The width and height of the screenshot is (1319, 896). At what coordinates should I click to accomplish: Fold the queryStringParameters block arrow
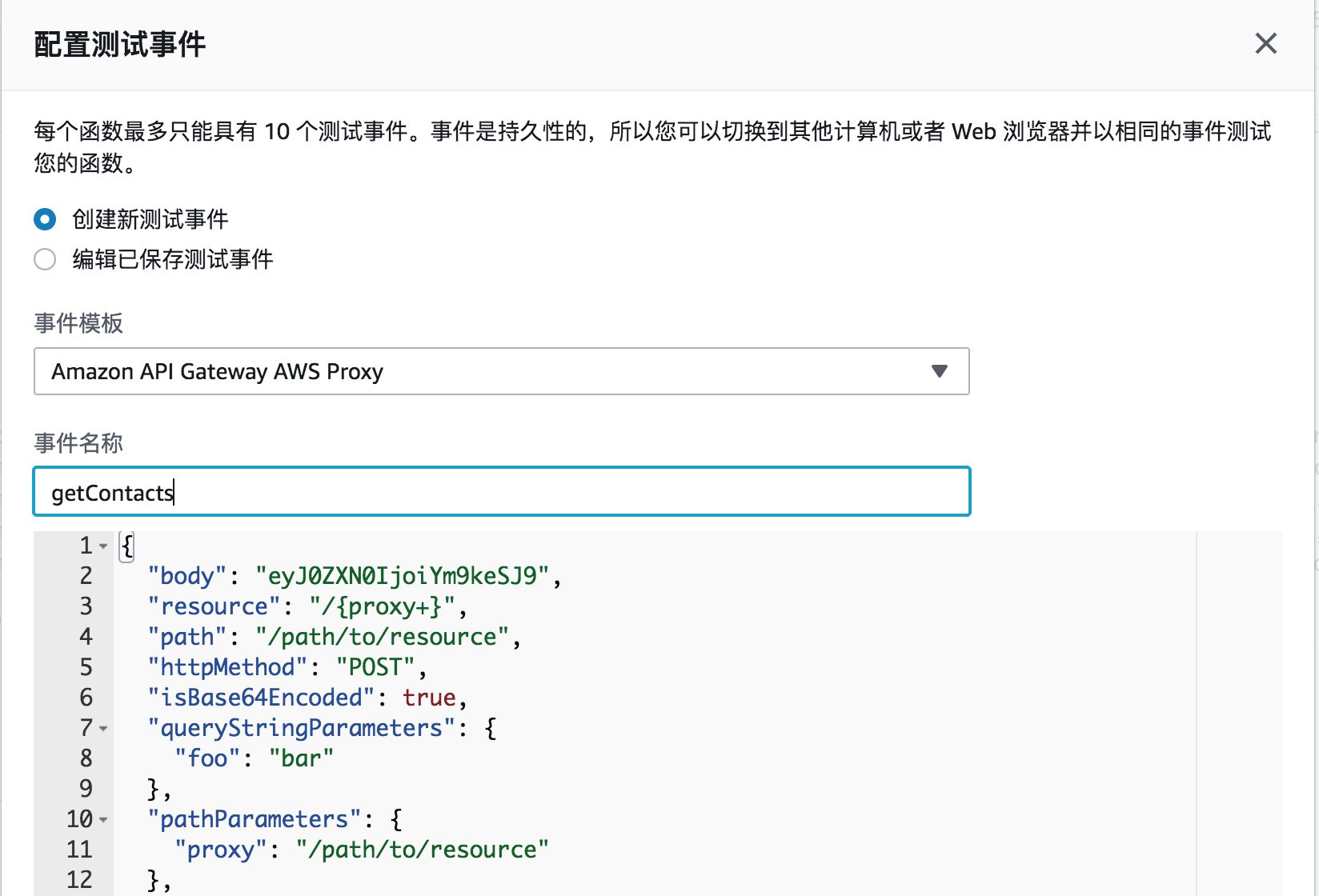[103, 729]
